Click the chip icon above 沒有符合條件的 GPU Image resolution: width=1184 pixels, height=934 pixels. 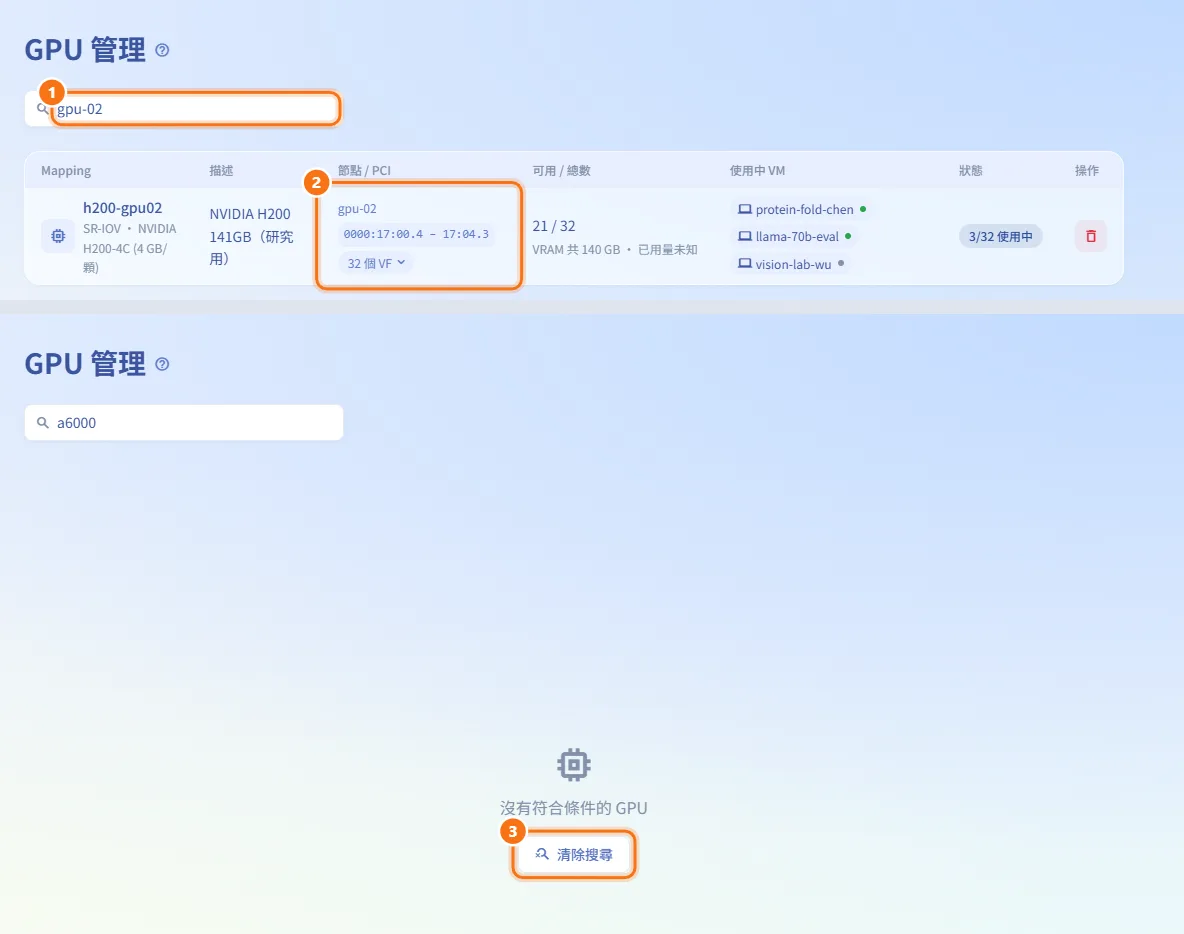[x=574, y=765]
